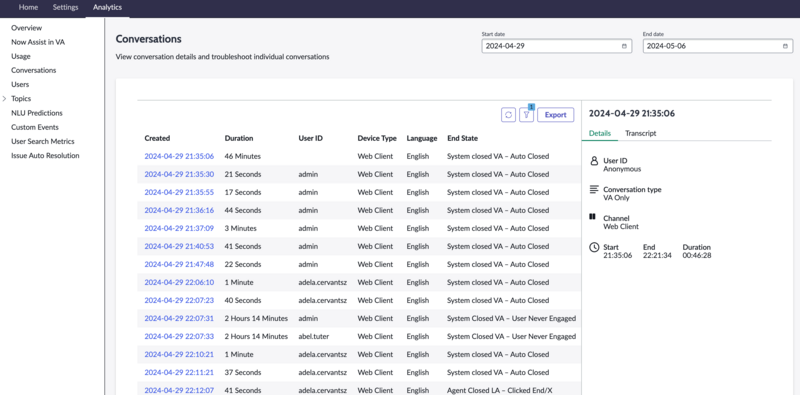This screenshot has width=800, height=395.
Task: Click the abel.tuter user ID cell
Action: coord(315,336)
